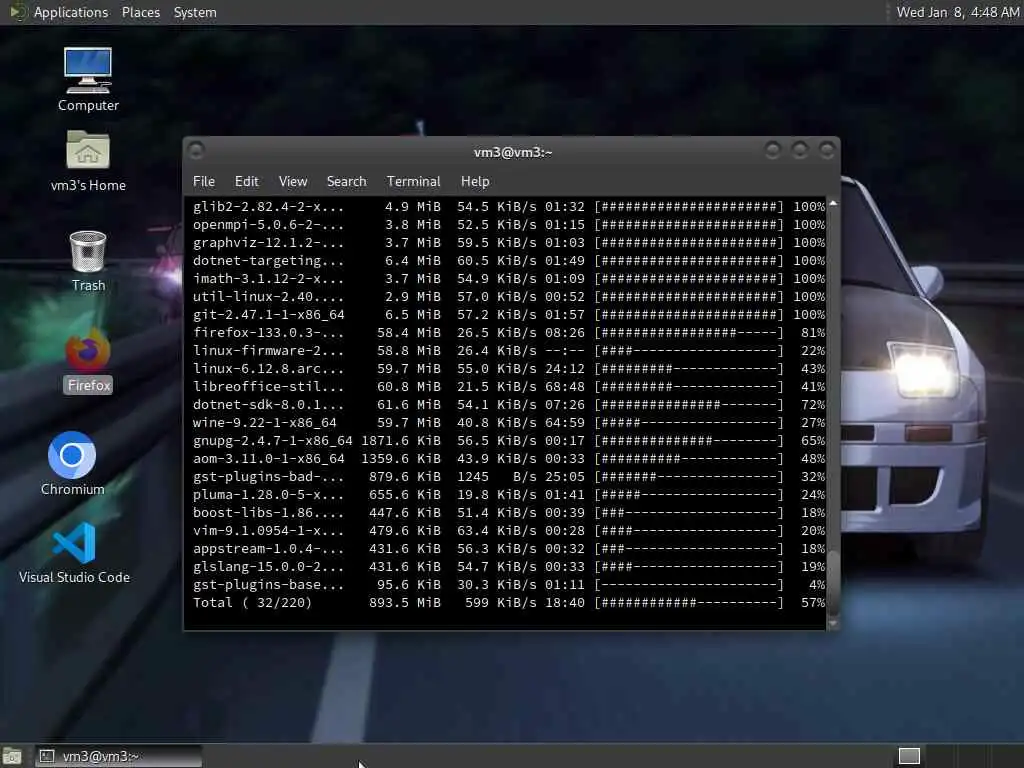This screenshot has height=768, width=1024.
Task: Open the terminal File menu
Action: (204, 182)
